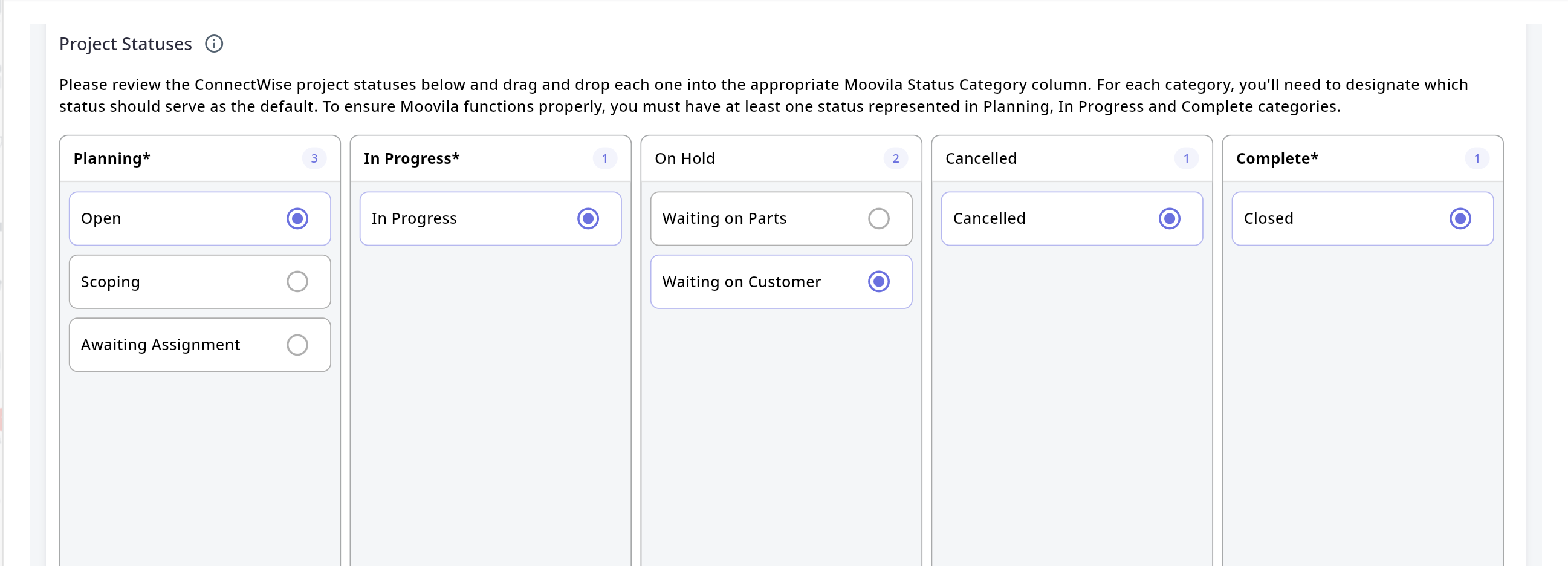Select In Progress default radio button
This screenshot has height=566, width=1568.
click(588, 218)
